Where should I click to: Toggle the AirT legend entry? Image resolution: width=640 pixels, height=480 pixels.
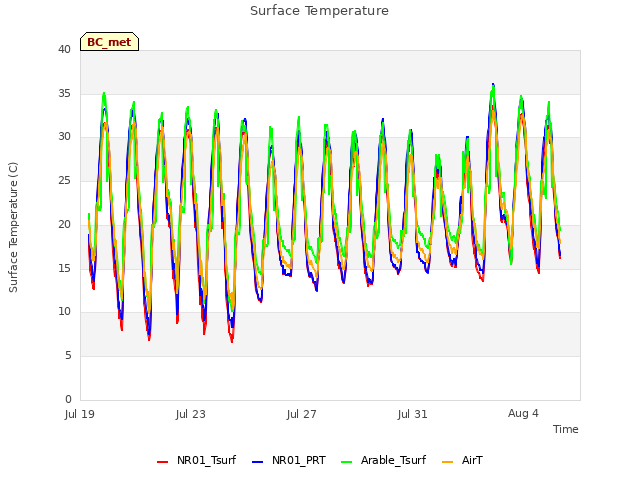click(462, 460)
